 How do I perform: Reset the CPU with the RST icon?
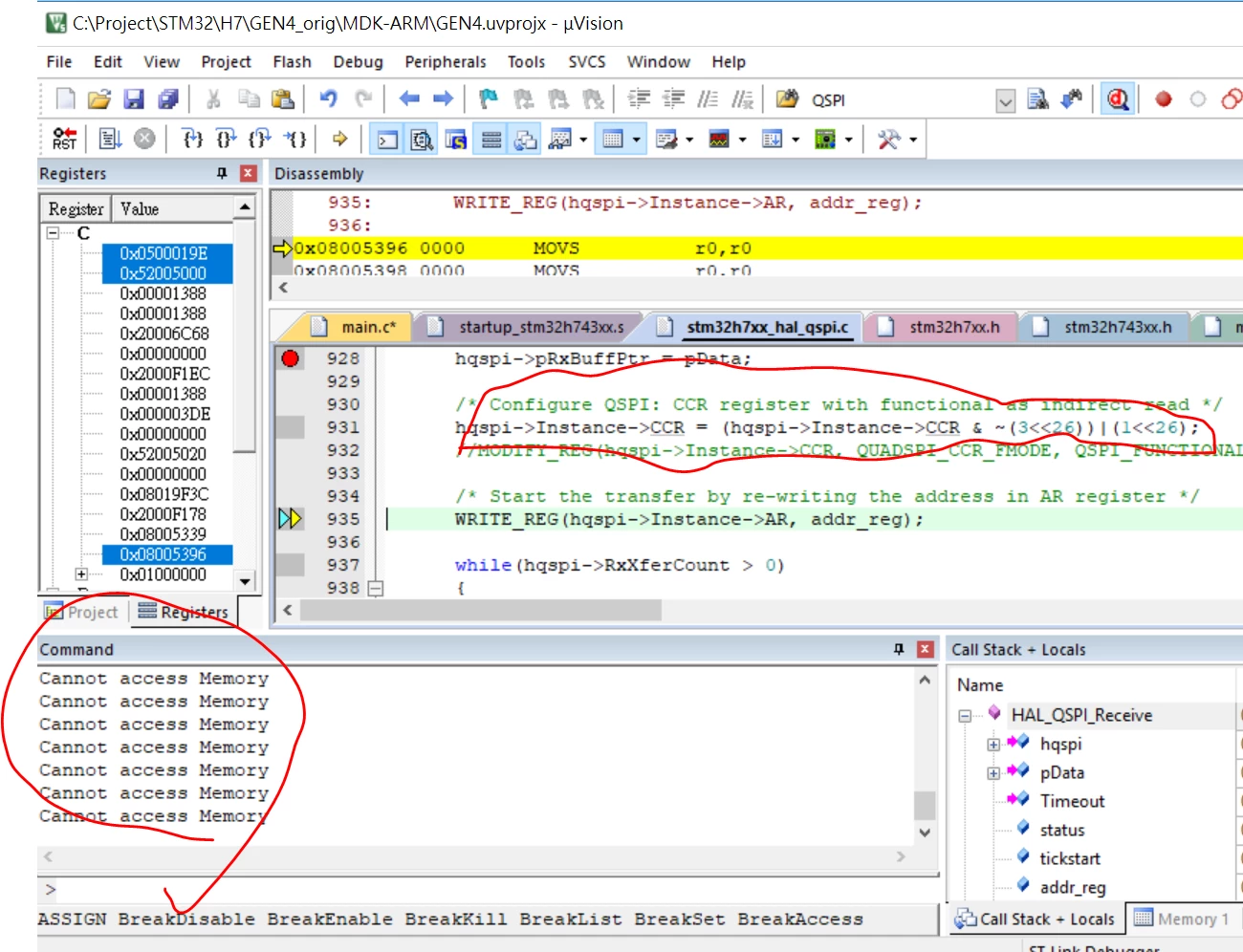click(x=65, y=140)
